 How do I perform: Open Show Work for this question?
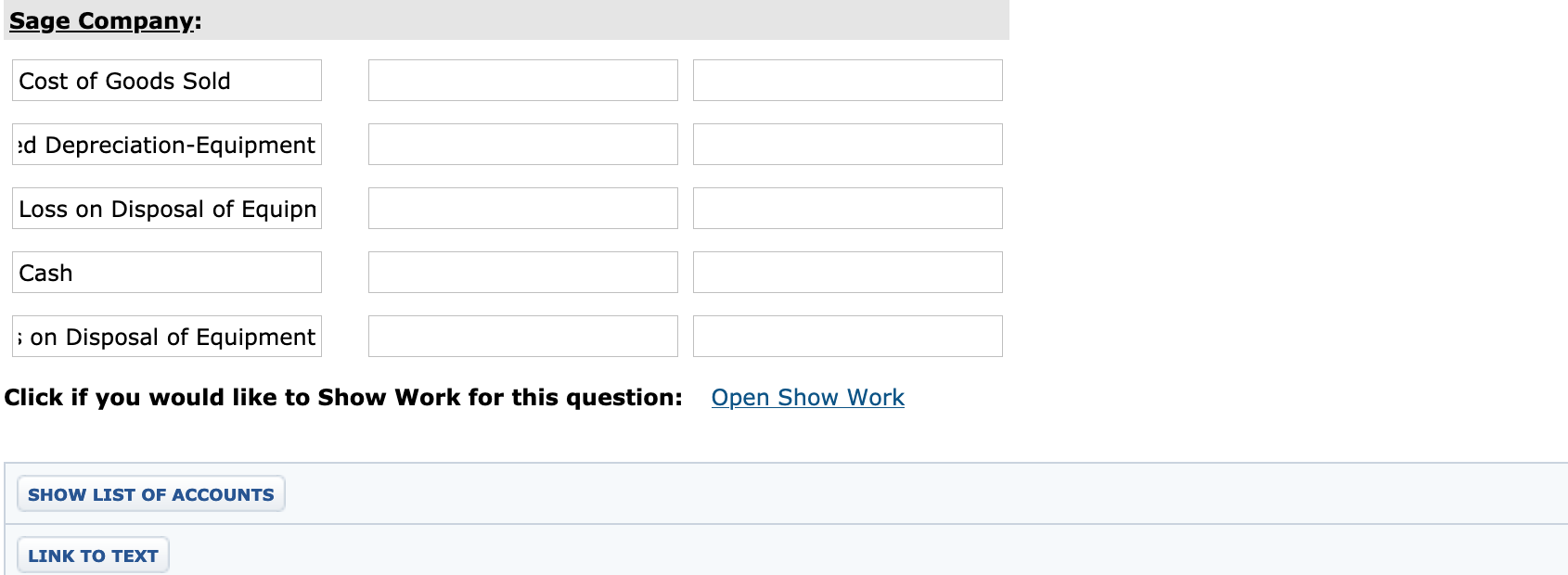coord(807,397)
